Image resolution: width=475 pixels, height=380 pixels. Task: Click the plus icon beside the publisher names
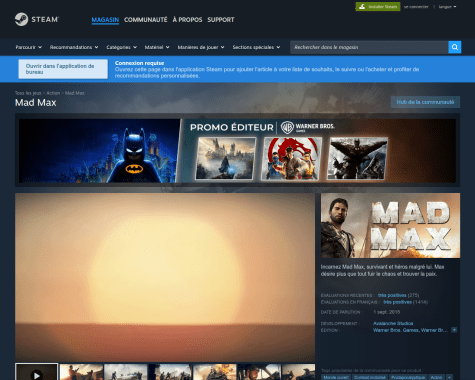[454, 330]
